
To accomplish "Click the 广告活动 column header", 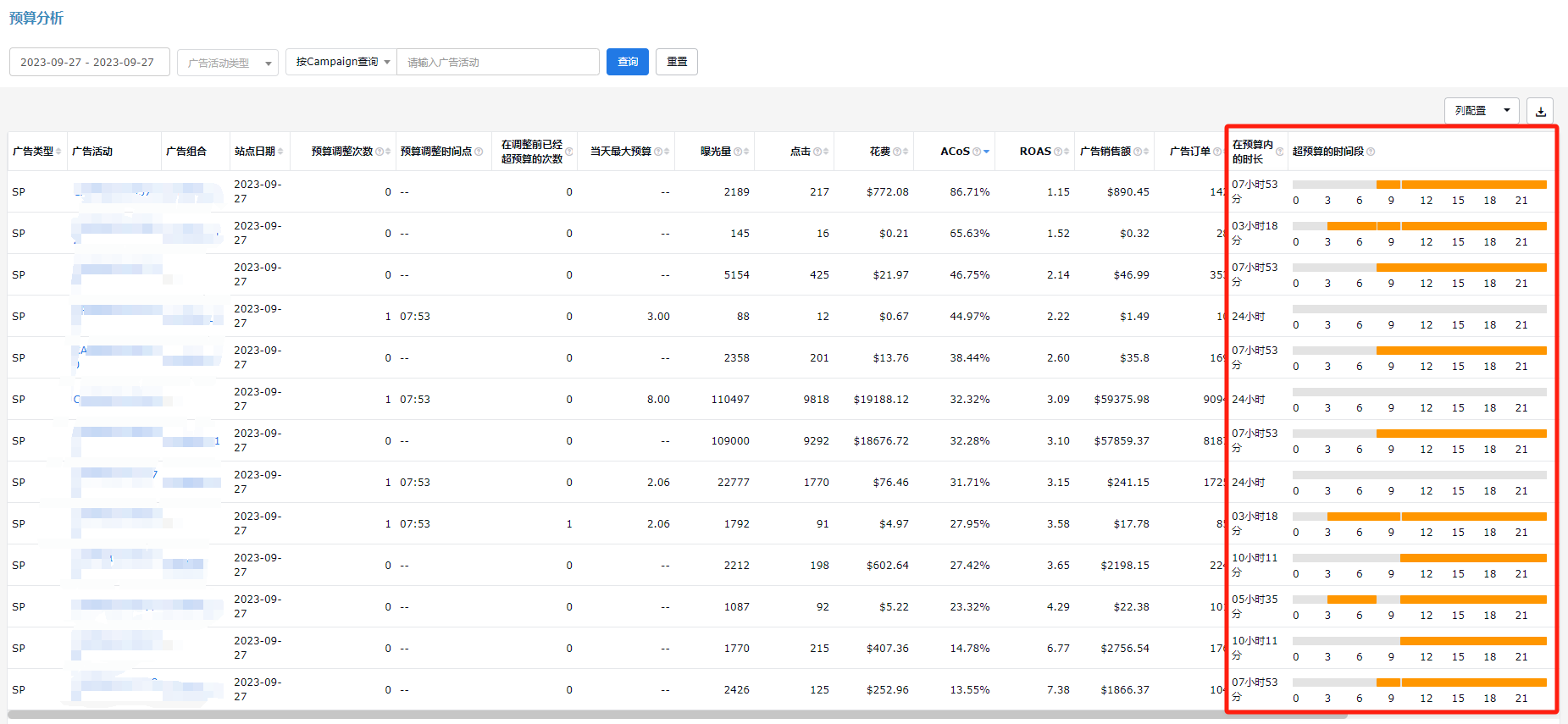I will click(x=92, y=152).
